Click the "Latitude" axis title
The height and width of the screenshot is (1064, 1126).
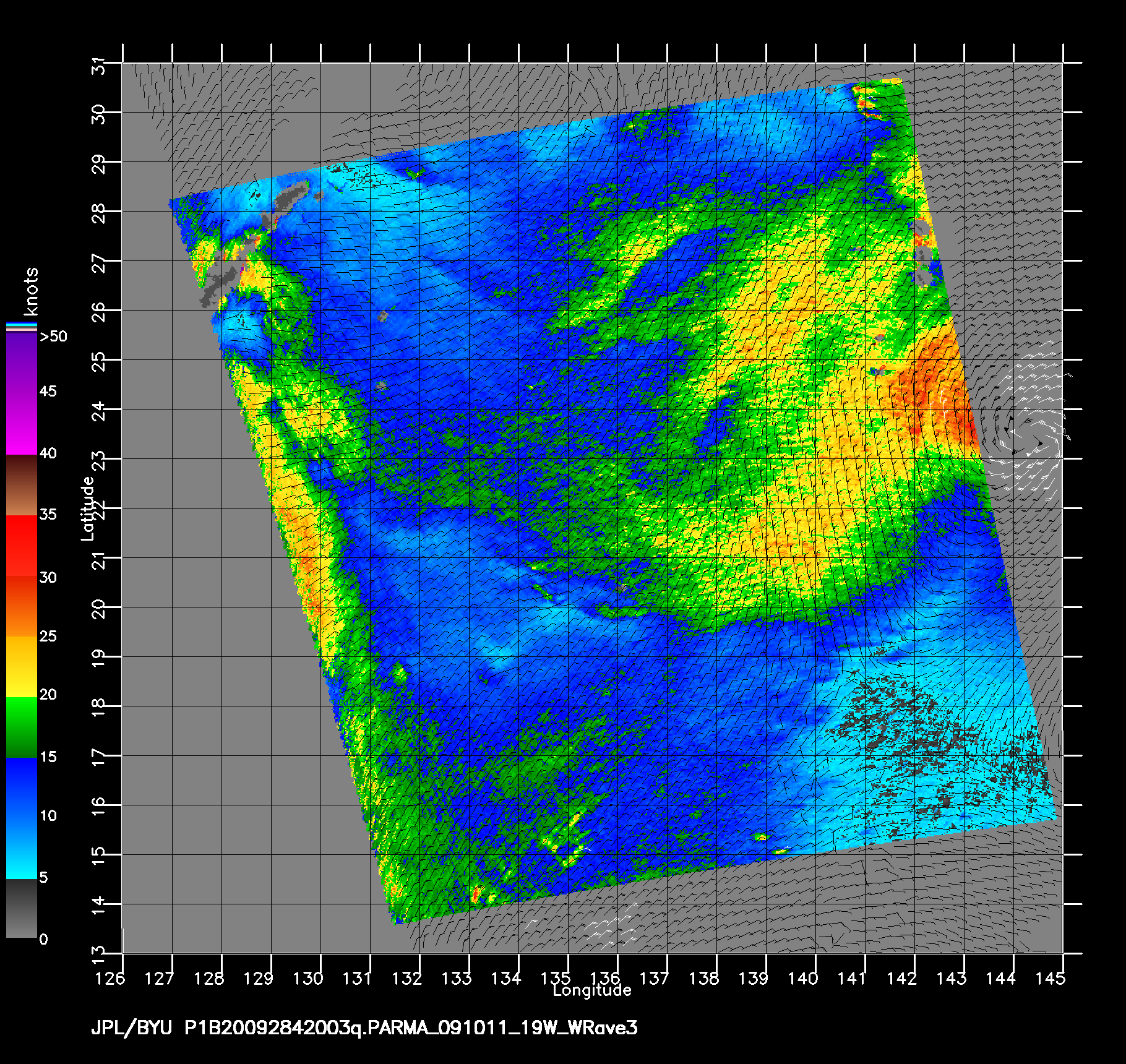click(88, 508)
